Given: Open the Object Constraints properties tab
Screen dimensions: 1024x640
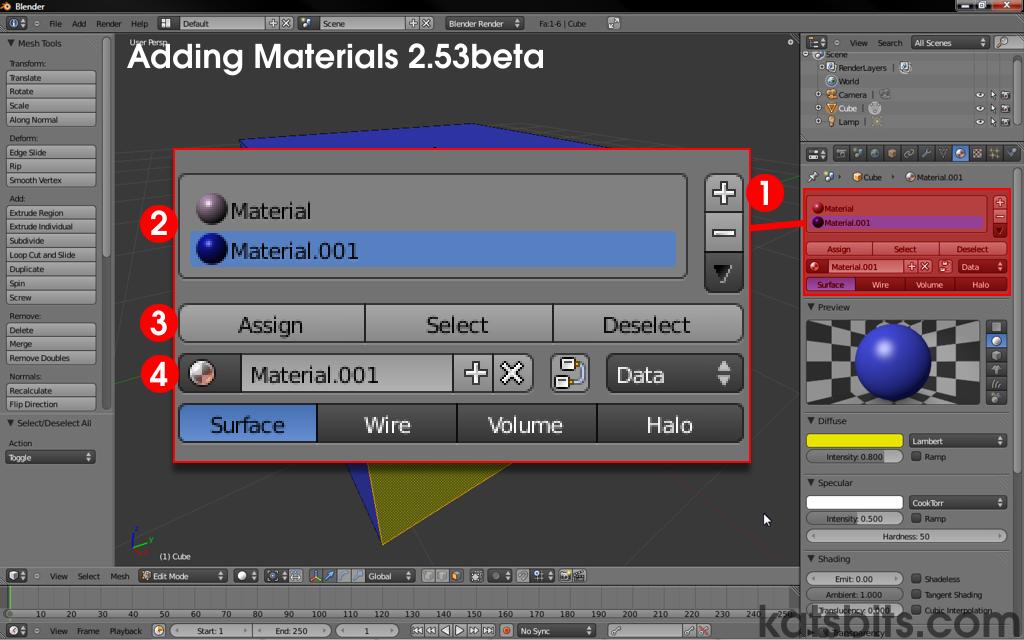Looking at the screenshot, I should click(x=909, y=153).
